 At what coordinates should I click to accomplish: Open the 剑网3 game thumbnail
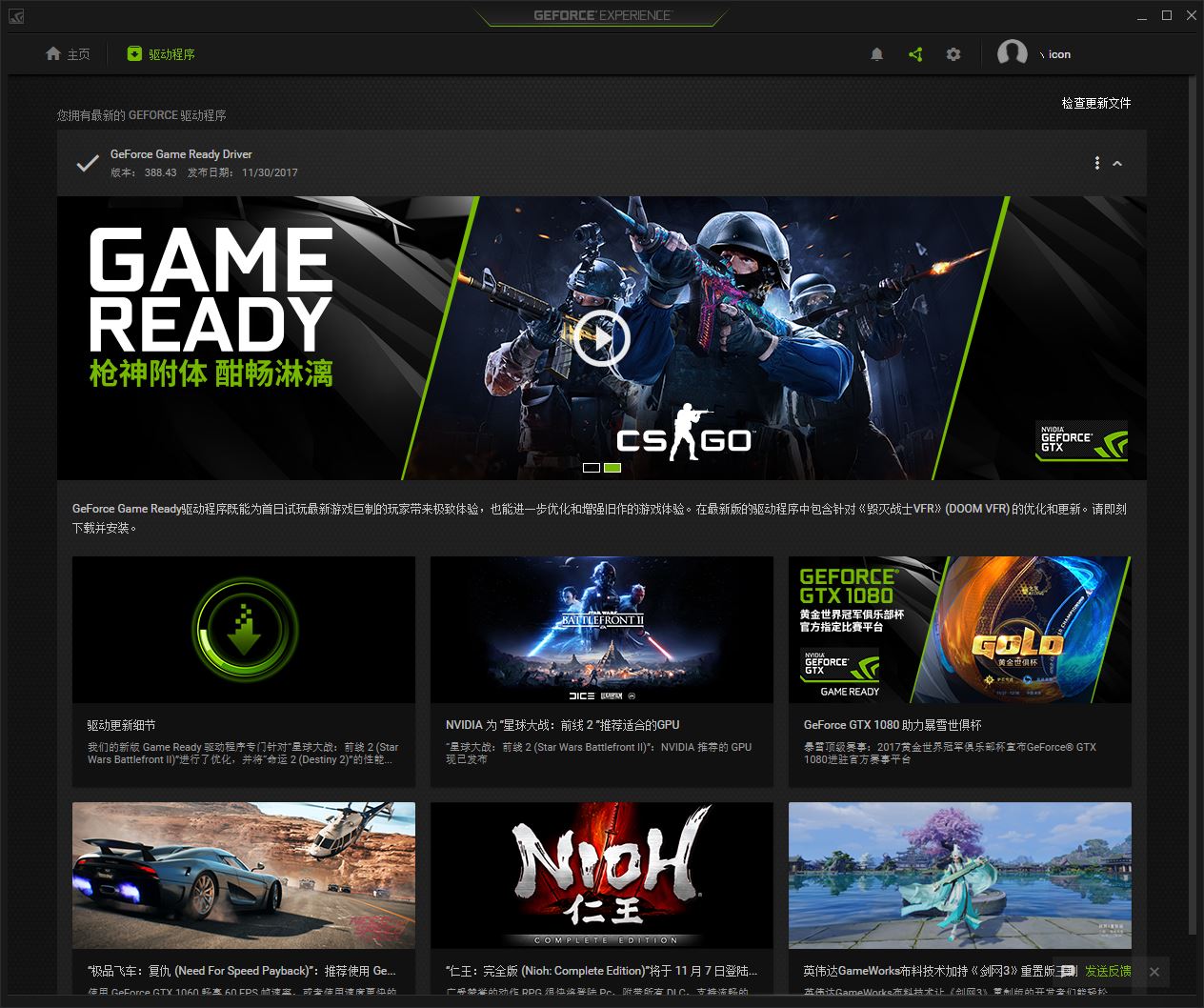[960, 876]
